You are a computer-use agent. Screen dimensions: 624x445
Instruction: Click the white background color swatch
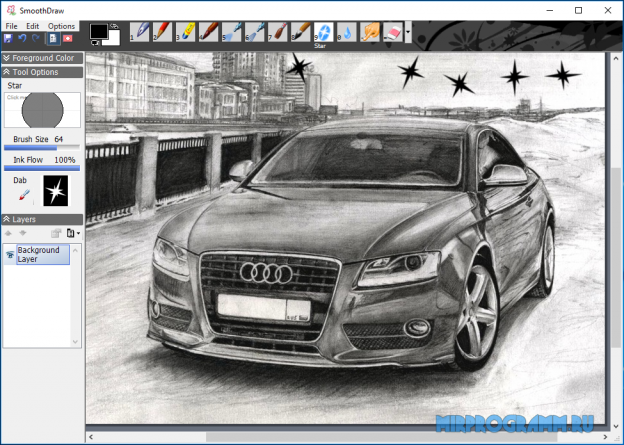114,39
